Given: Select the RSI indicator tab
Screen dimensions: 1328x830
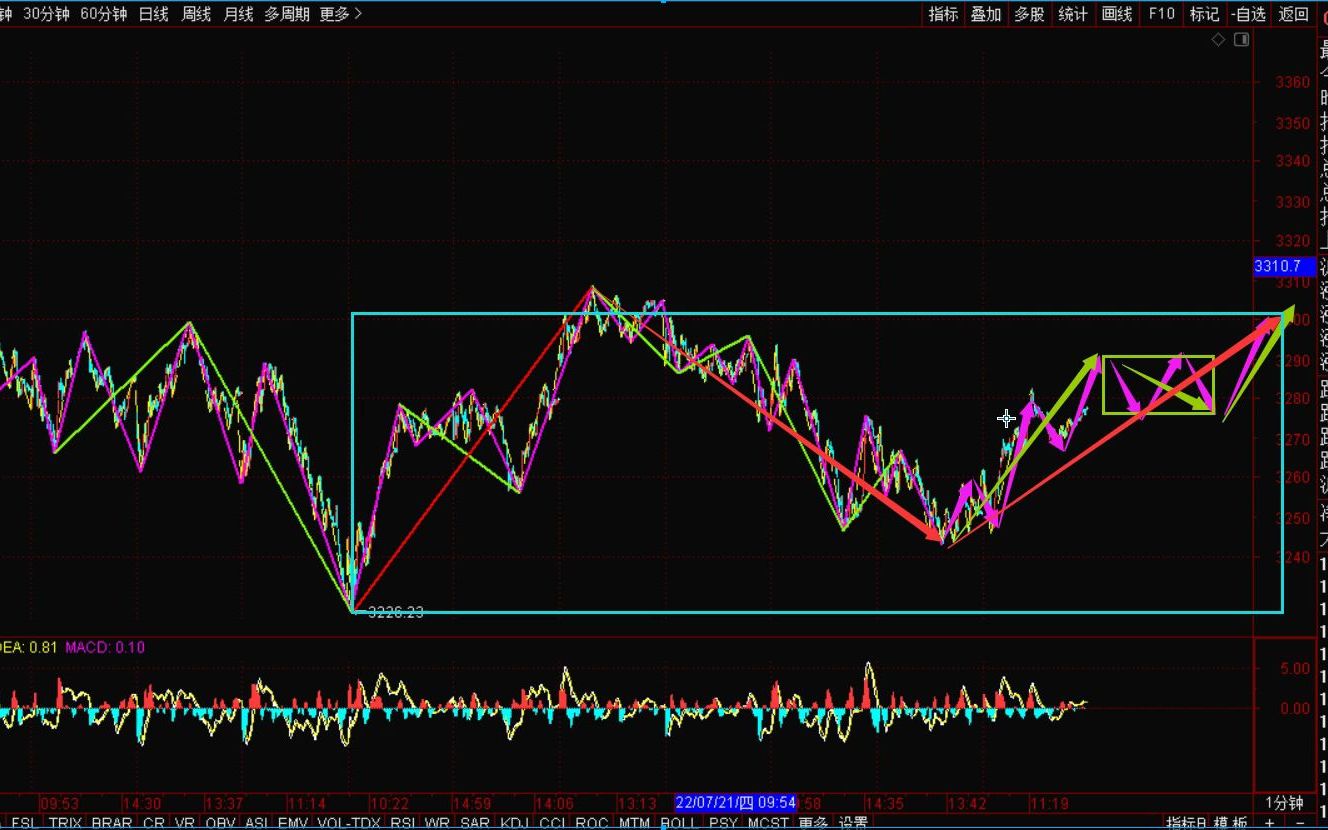Looking at the screenshot, I should point(403,823).
